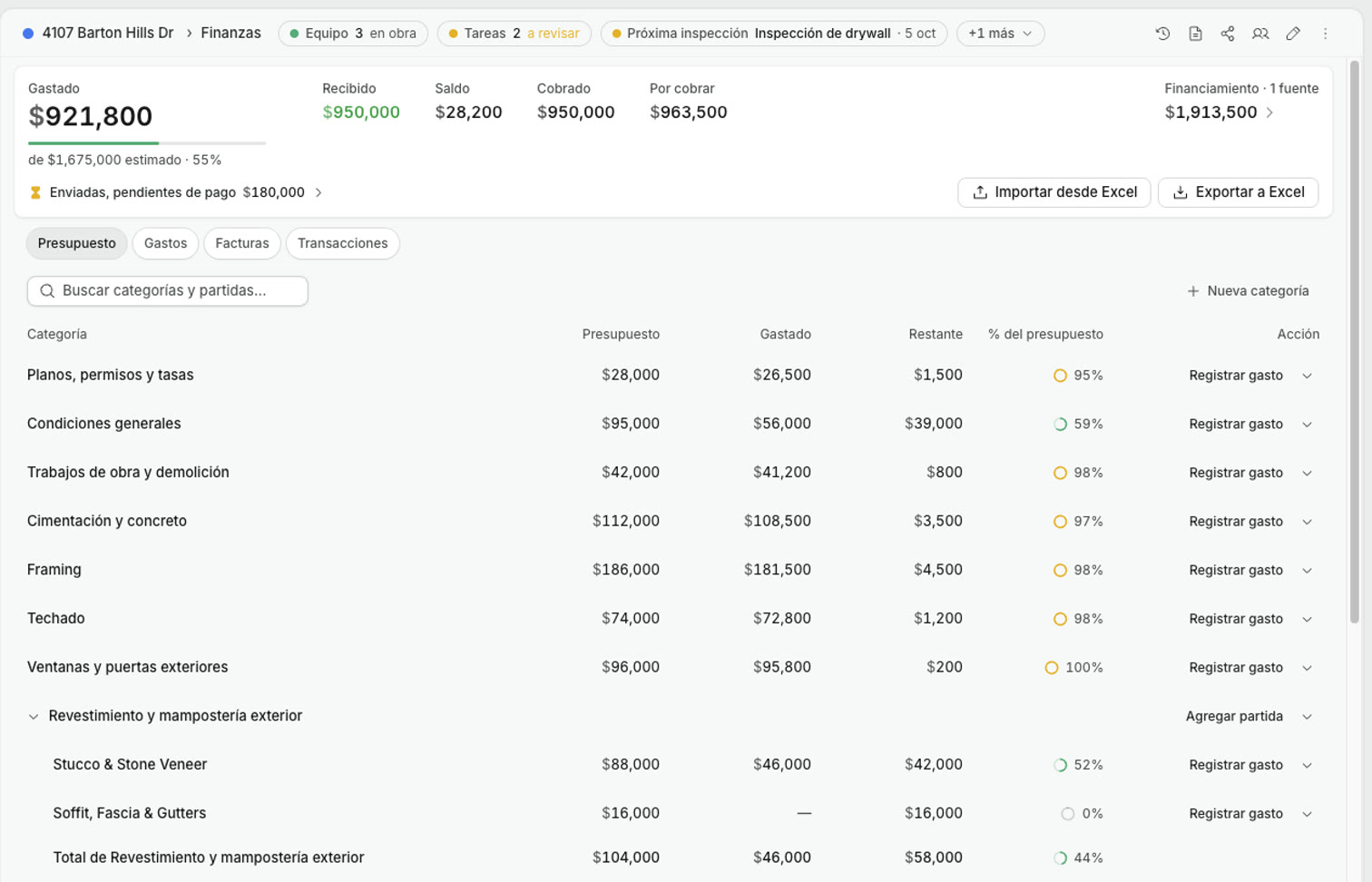Screen dimensions: 1372x882
Task: Click the vertical scrollbar on the right
Action: [1355, 341]
